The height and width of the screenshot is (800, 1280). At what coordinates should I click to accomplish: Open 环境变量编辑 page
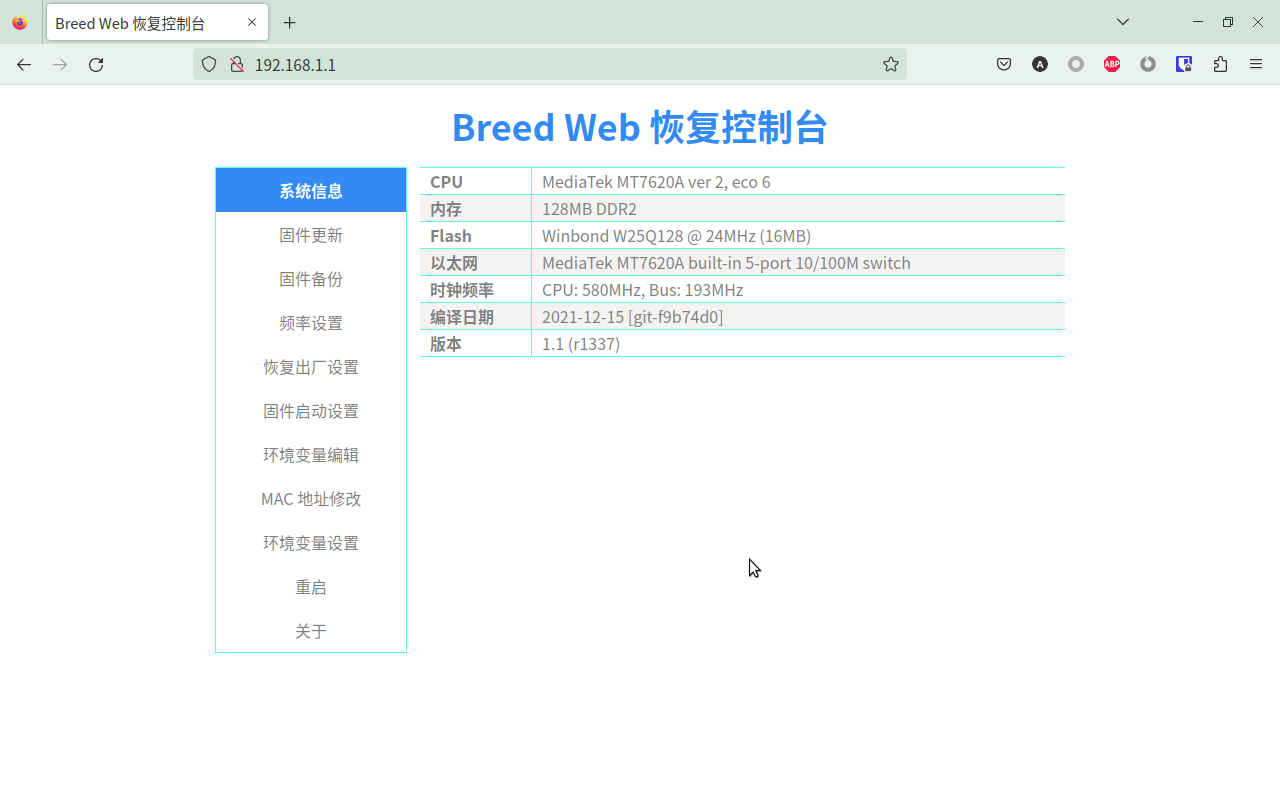(x=311, y=455)
